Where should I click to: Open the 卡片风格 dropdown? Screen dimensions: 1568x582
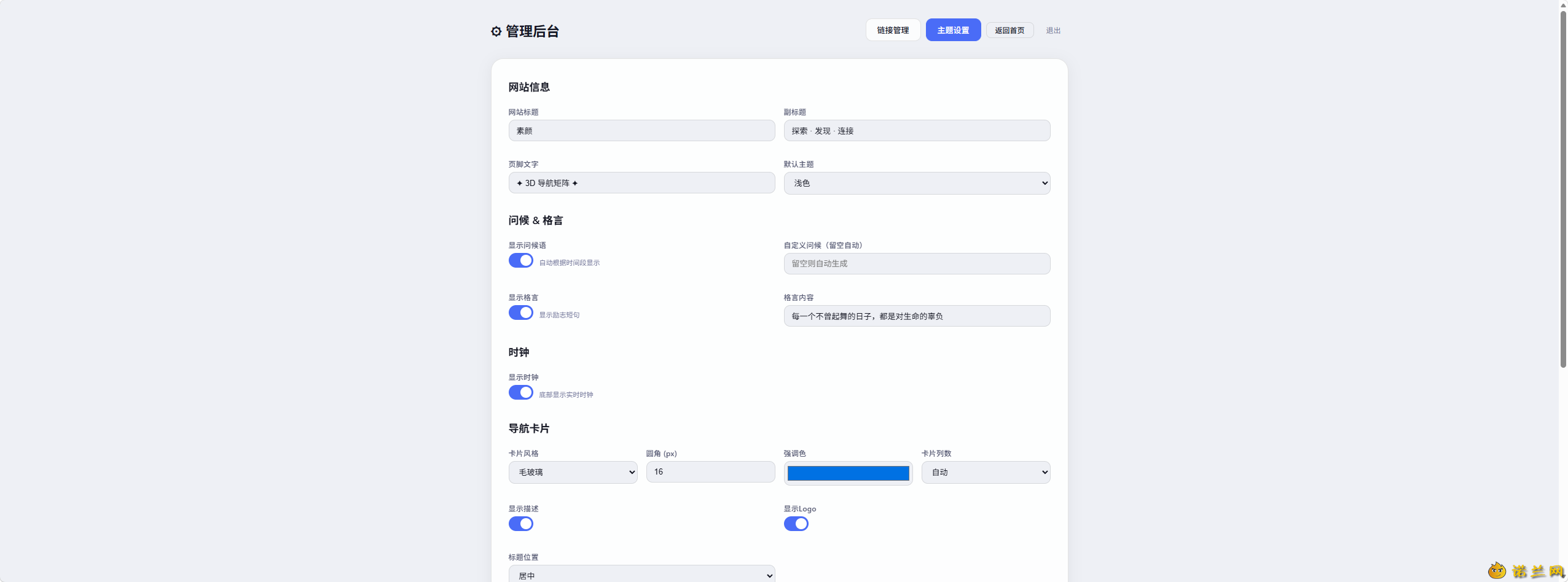pyautogui.click(x=573, y=472)
